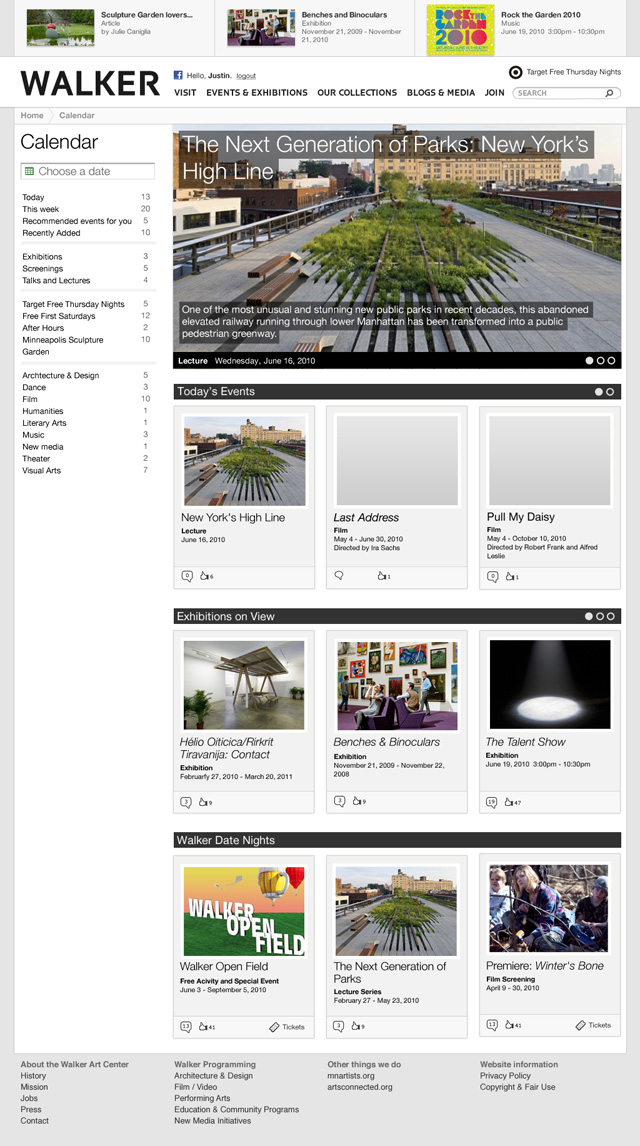Viewport: 640px width, 1146px height.
Task: Open the mnartists.org footer link
Action: tap(351, 1076)
